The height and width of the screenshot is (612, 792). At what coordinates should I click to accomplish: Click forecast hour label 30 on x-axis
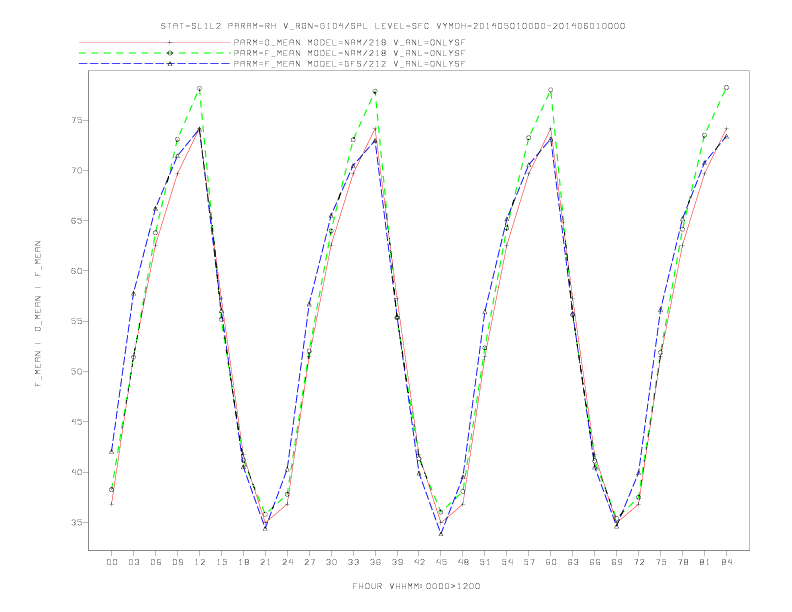click(x=331, y=562)
